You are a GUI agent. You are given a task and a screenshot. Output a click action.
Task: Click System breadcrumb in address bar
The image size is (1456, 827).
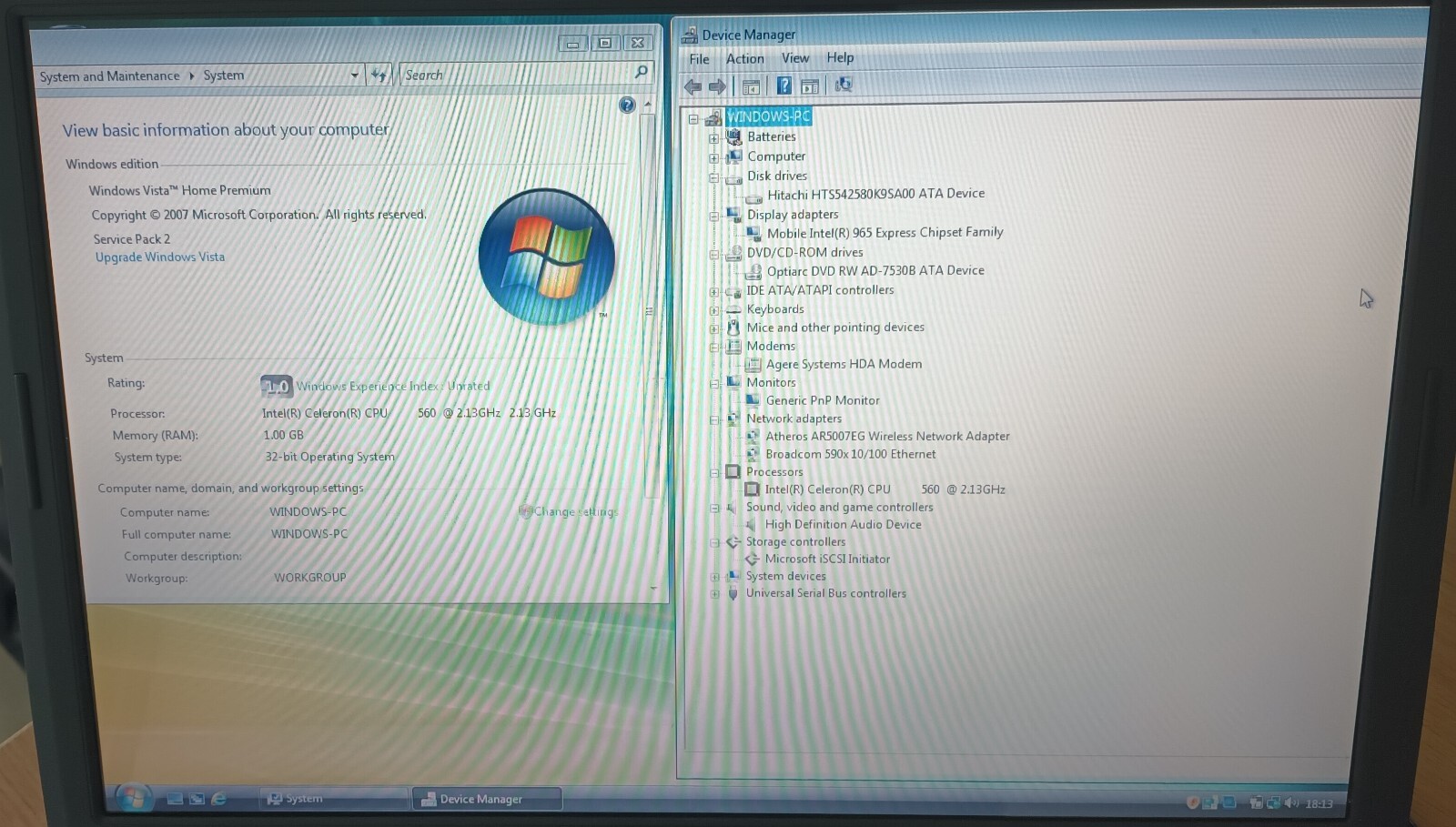(x=223, y=76)
